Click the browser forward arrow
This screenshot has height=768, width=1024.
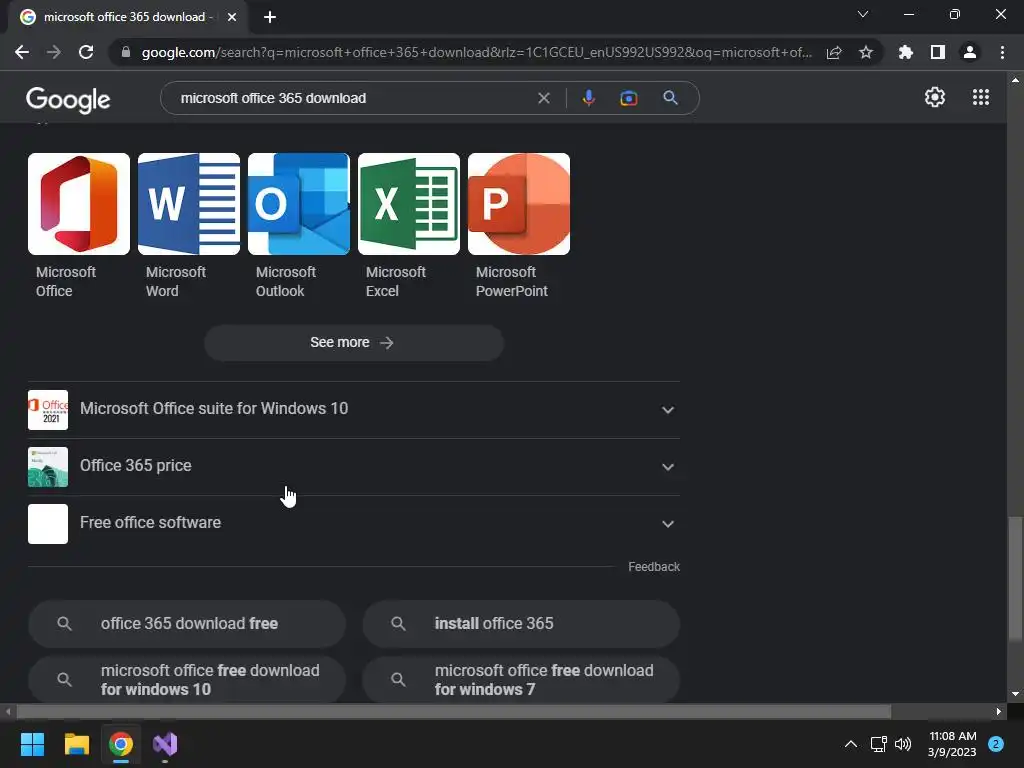click(x=54, y=52)
